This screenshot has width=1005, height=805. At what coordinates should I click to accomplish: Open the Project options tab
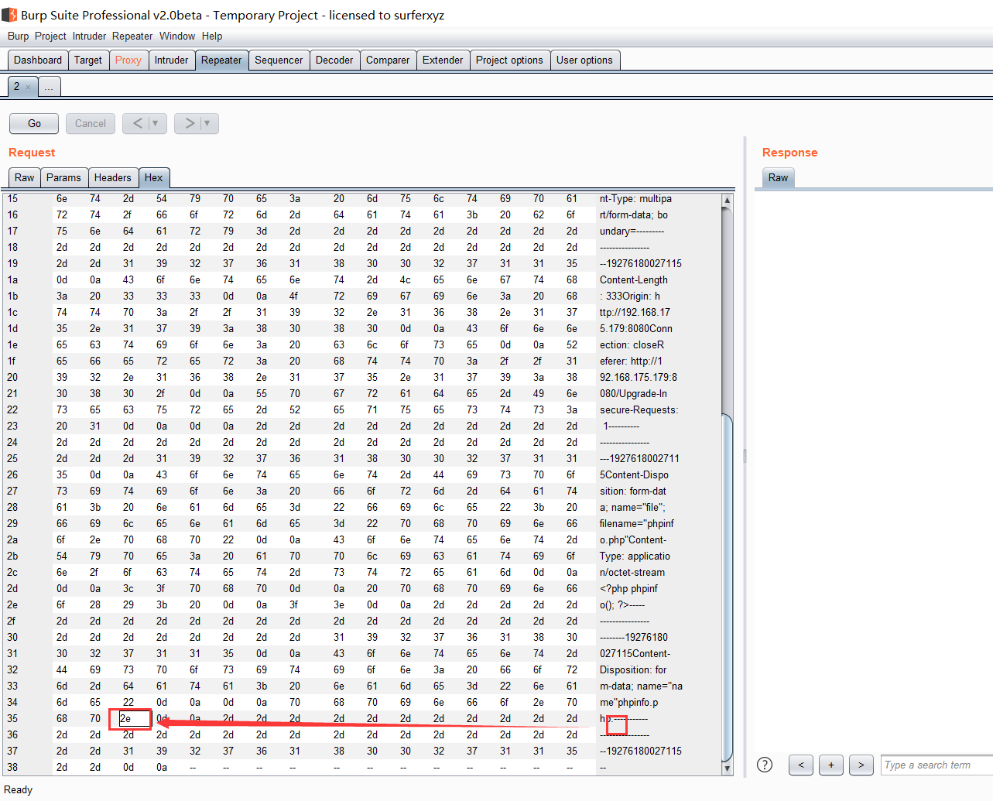tap(510, 60)
